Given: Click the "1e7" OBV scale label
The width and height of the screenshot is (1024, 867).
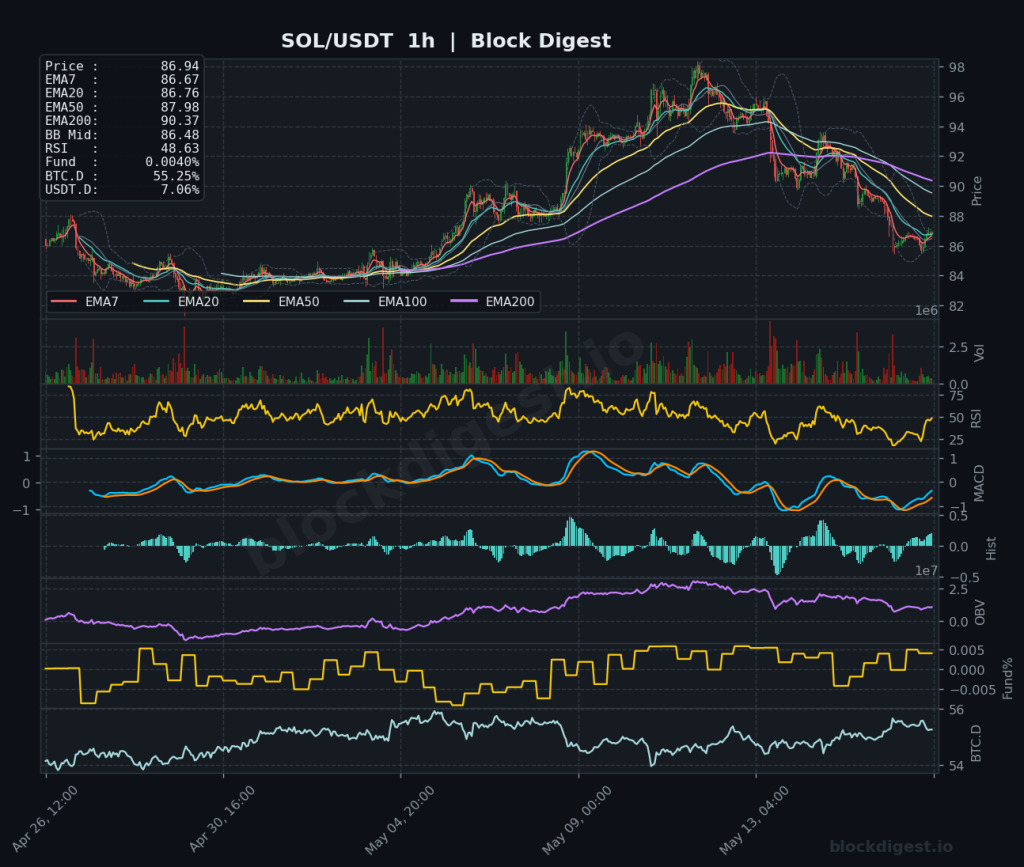Looking at the screenshot, I should pos(926,571).
